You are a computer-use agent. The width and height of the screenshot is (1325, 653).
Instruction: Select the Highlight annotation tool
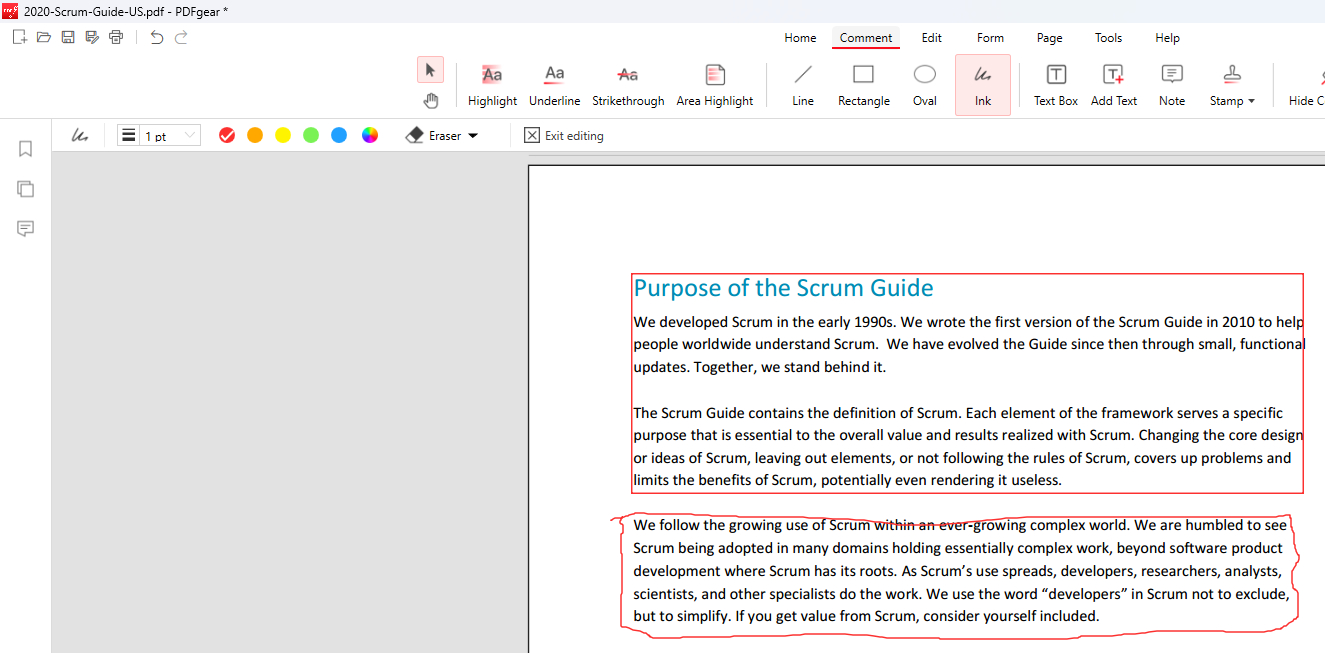click(x=492, y=85)
